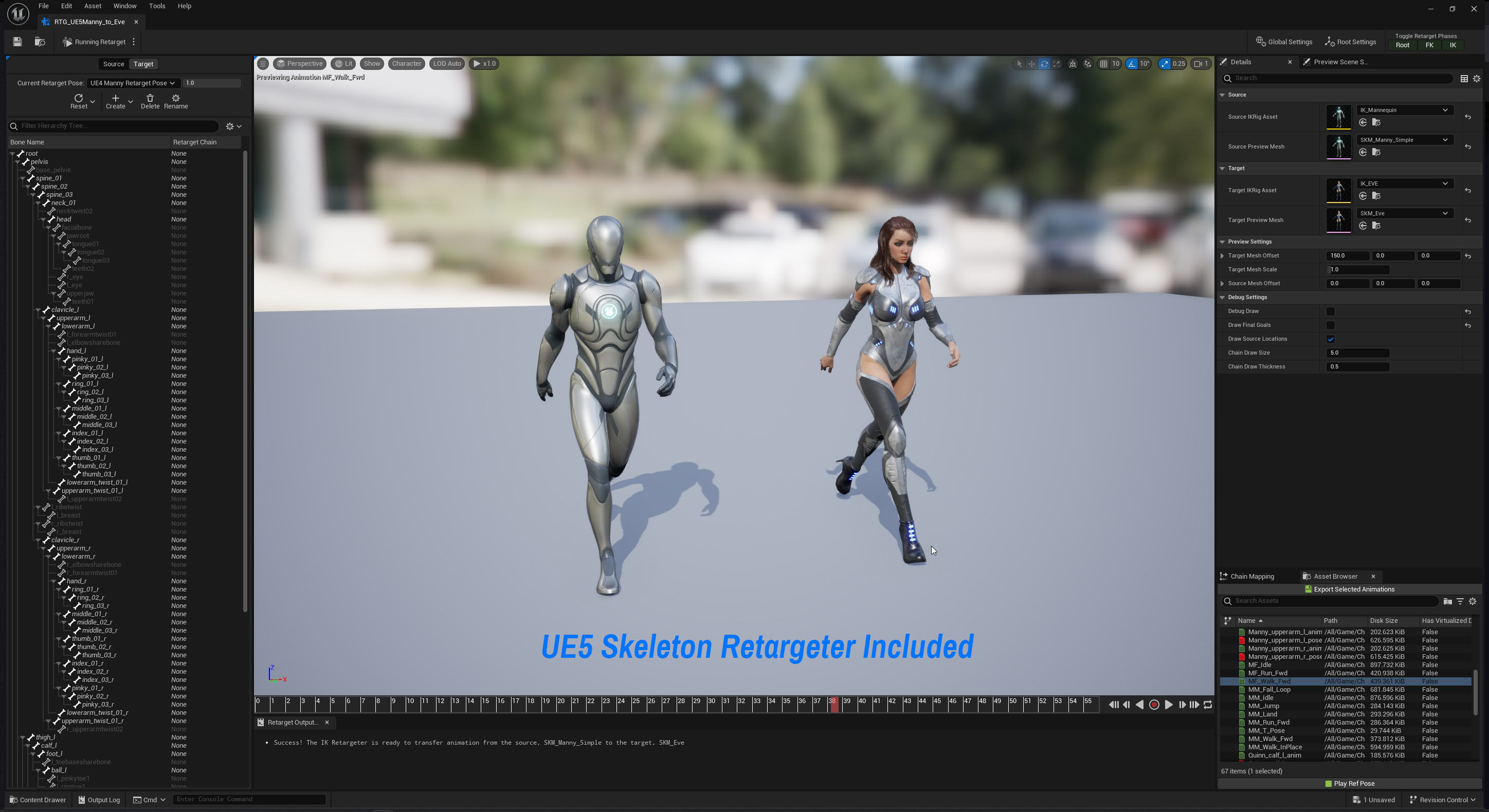Delete the current retarget pose
1489x812 pixels.
[150, 101]
